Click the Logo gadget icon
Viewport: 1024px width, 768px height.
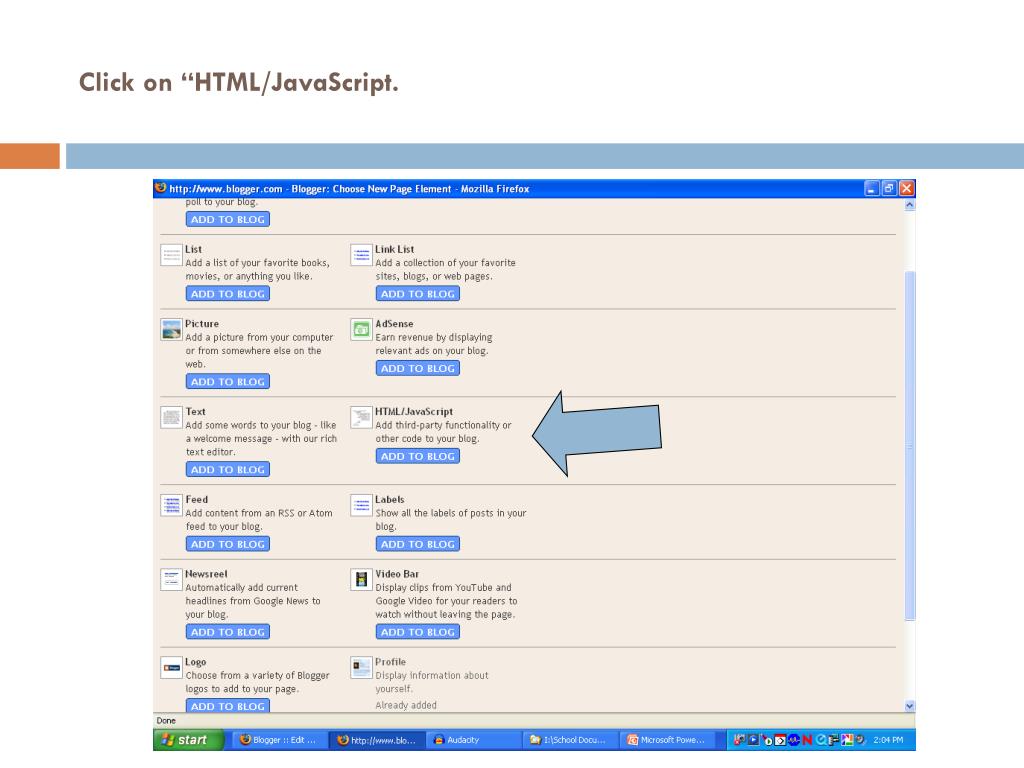tap(171, 667)
